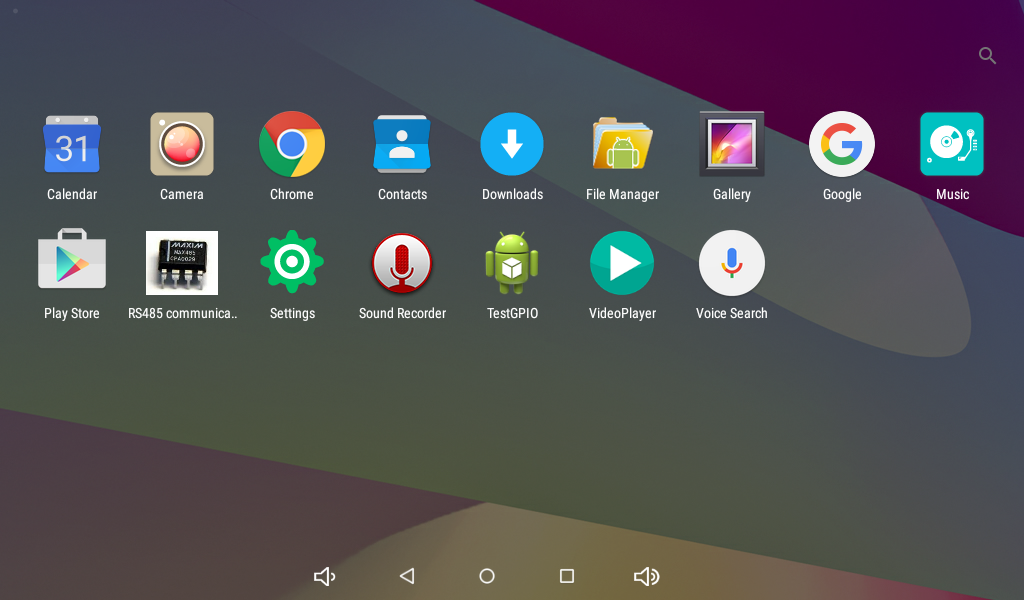
Task: Show recent apps with the square button
Action: point(567,576)
